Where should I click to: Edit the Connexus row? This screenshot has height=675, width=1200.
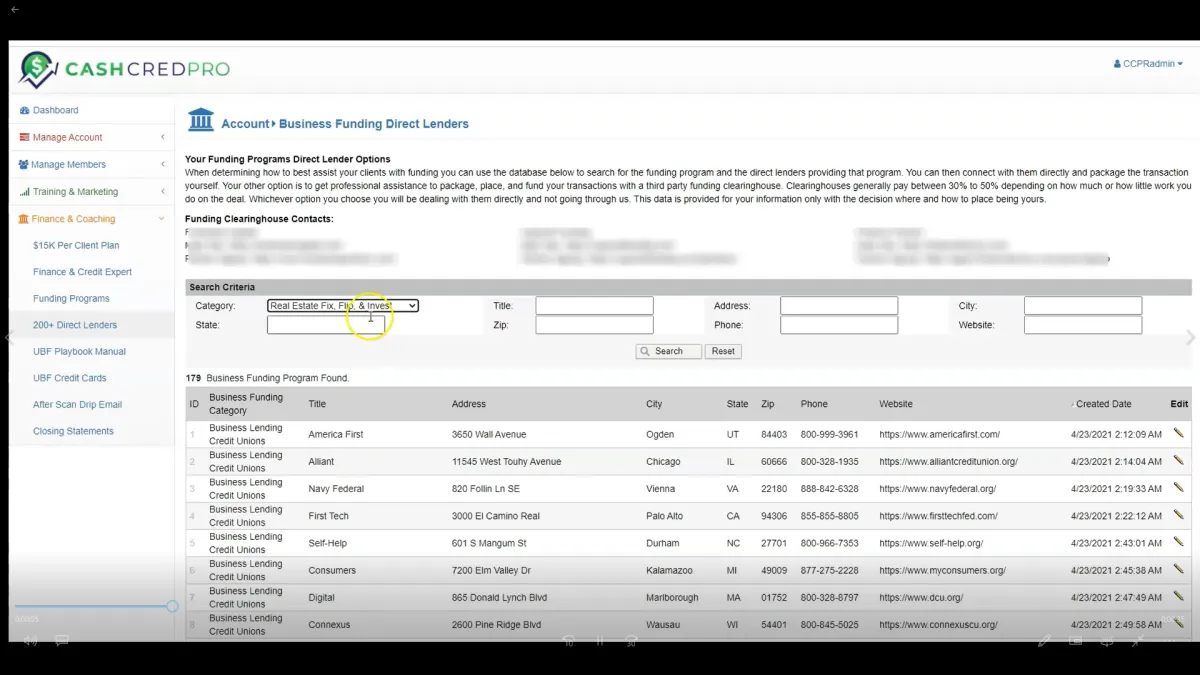(x=1178, y=622)
